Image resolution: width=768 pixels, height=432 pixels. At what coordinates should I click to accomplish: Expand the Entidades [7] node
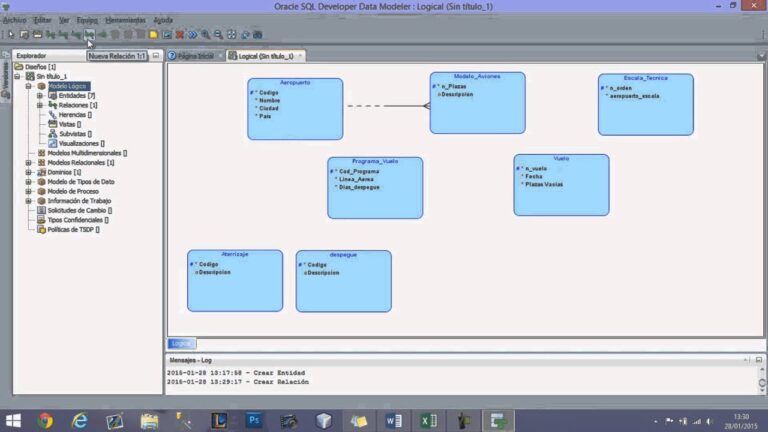pyautogui.click(x=40, y=96)
